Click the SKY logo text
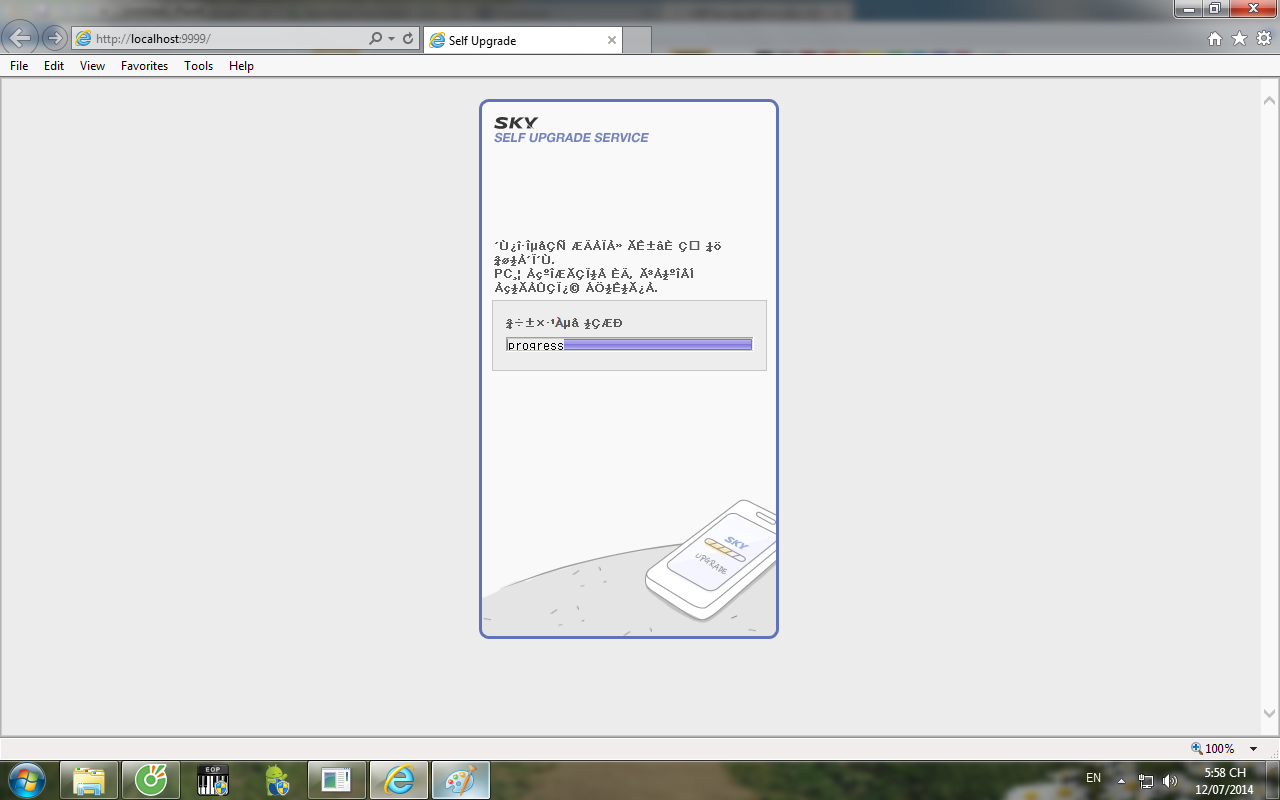Screen dimensions: 1280x800 point(516,123)
